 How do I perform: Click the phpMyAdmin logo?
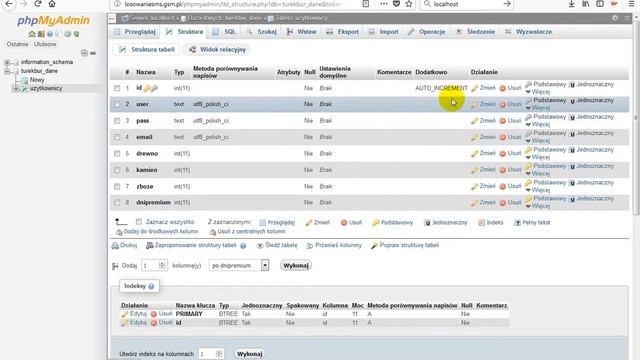click(53, 20)
